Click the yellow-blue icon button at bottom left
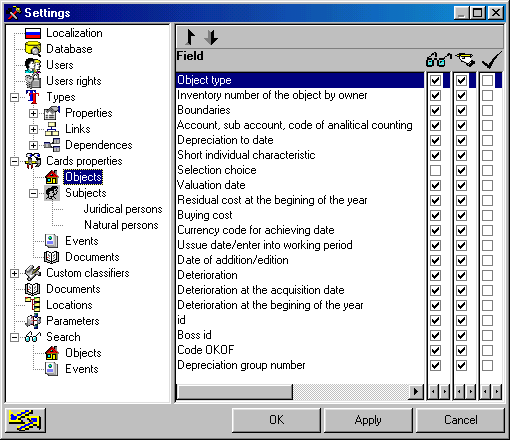 [x=25, y=420]
